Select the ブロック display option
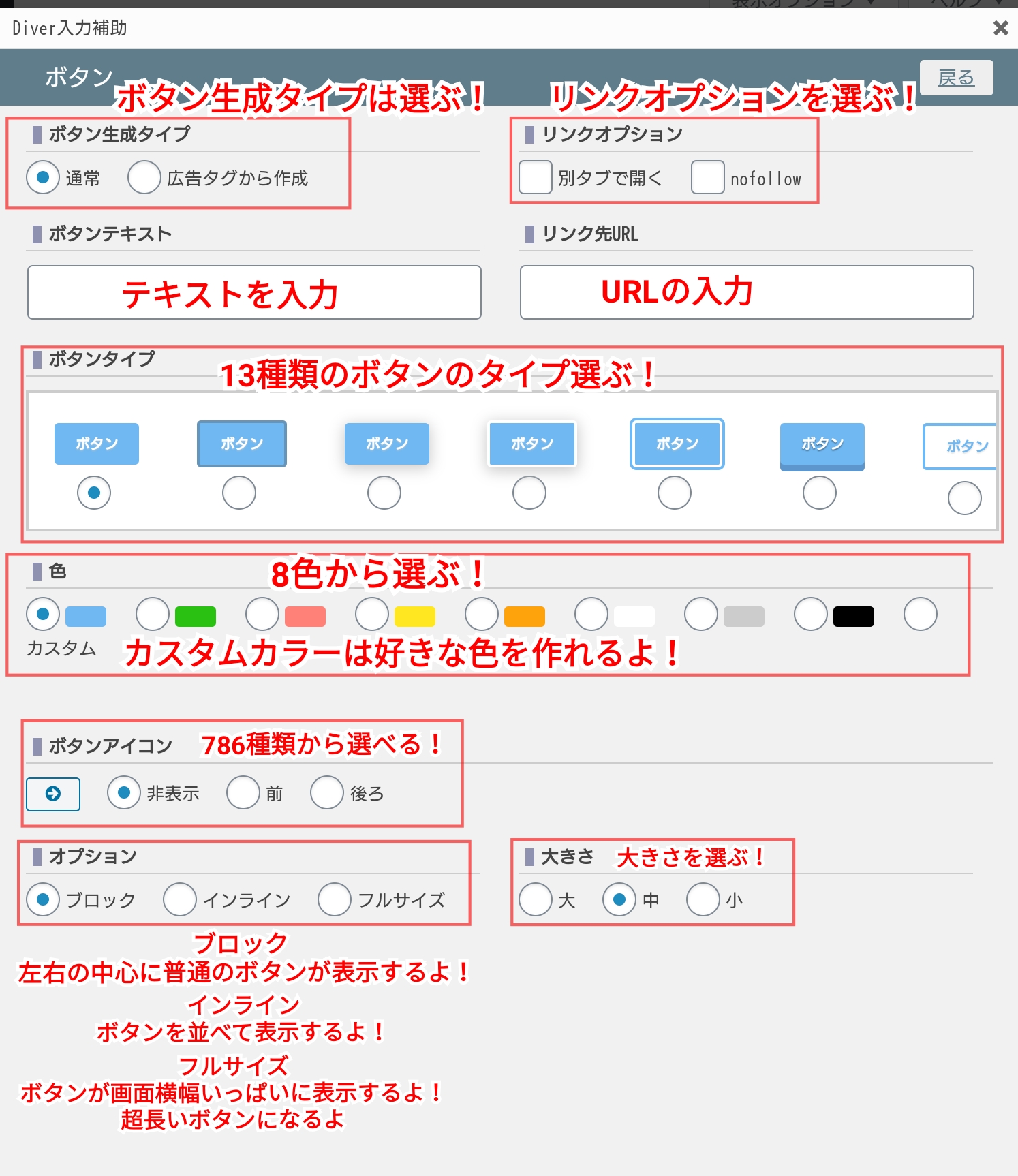 click(x=43, y=899)
